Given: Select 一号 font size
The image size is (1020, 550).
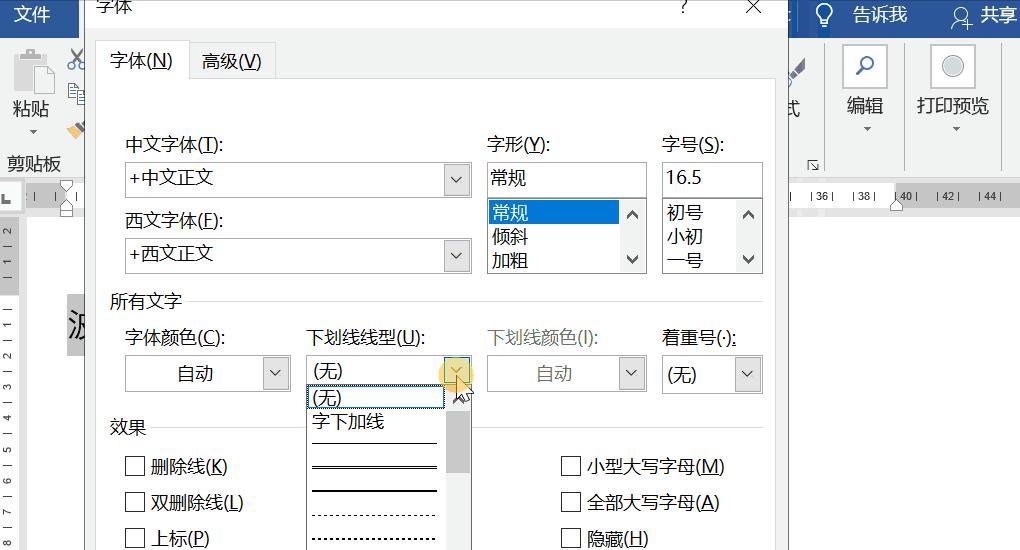Looking at the screenshot, I should click(699, 260).
